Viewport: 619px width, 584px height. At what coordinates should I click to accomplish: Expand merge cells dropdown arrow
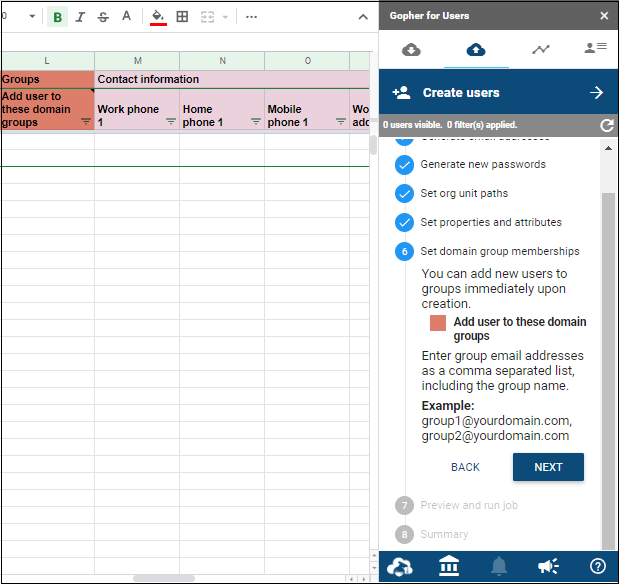[225, 17]
